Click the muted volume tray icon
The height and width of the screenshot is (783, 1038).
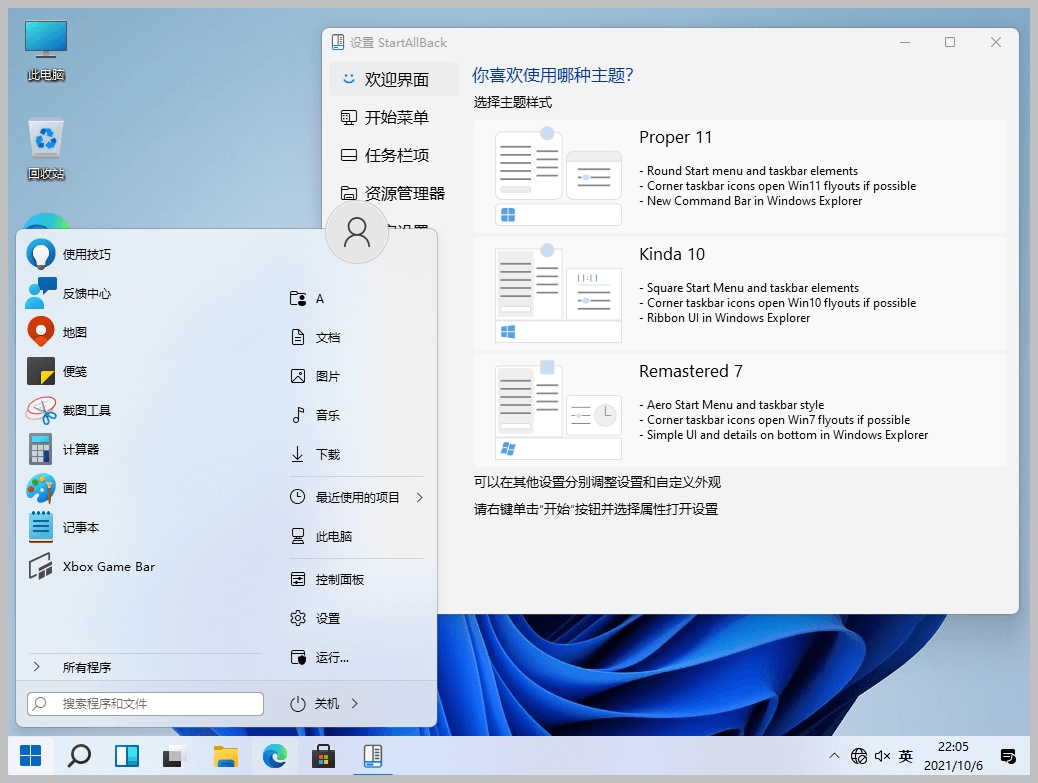click(x=882, y=755)
